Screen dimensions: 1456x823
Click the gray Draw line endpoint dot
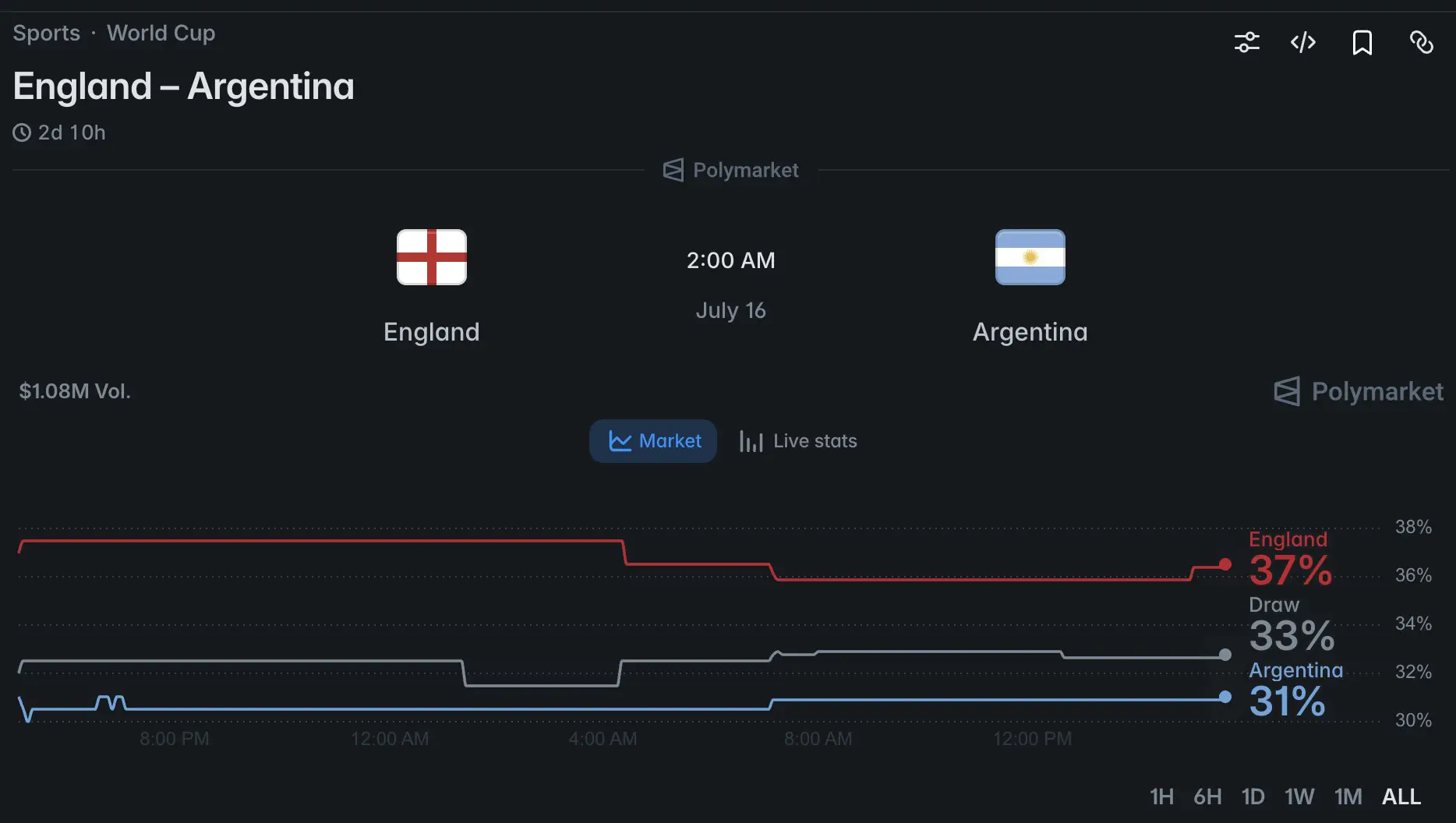pyautogui.click(x=1225, y=655)
